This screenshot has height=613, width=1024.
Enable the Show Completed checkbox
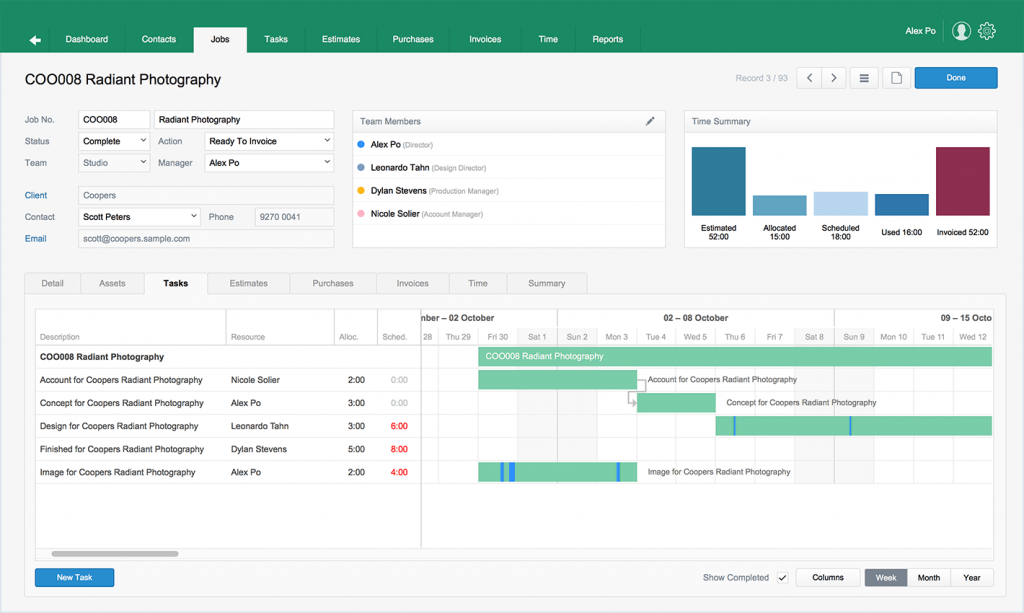pyautogui.click(x=782, y=577)
